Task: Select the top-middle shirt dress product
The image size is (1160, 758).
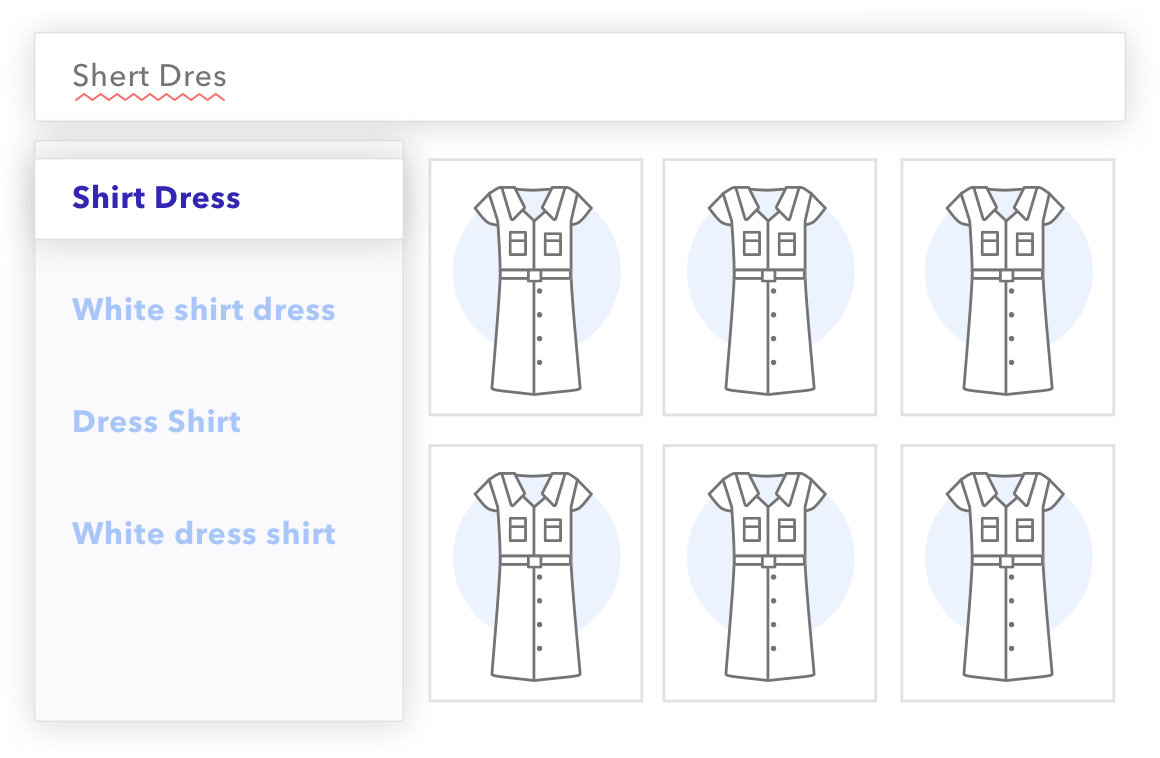Action: click(x=769, y=287)
